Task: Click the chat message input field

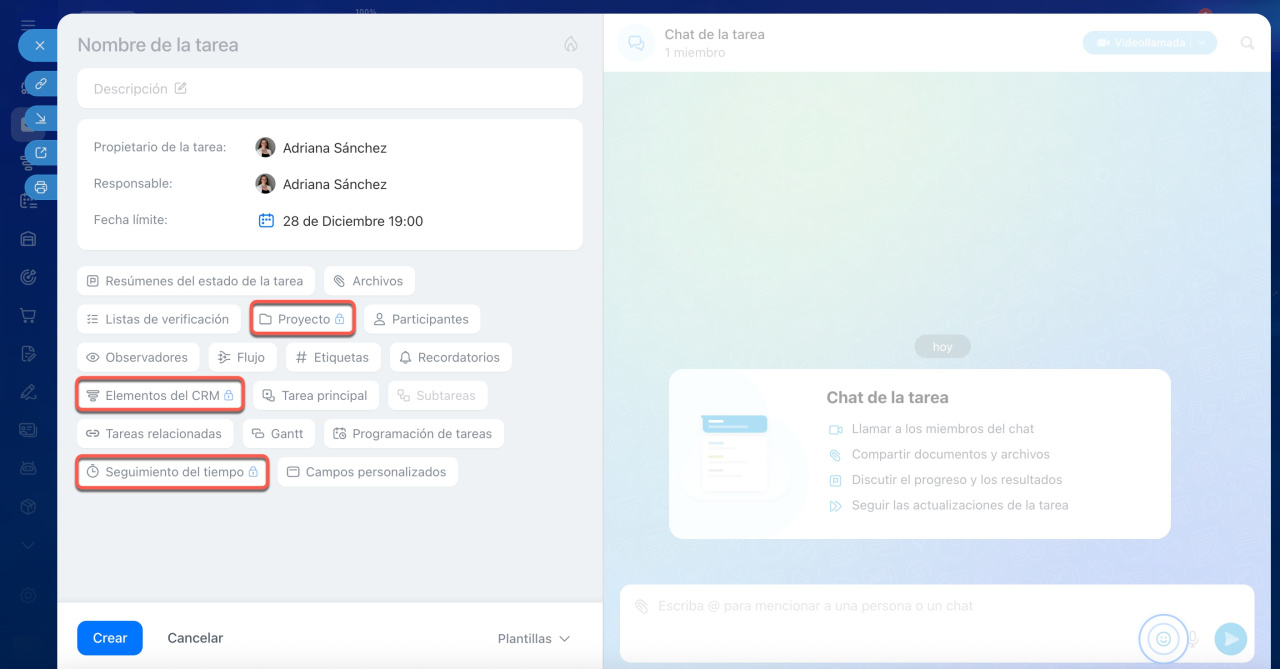Action: [880, 606]
